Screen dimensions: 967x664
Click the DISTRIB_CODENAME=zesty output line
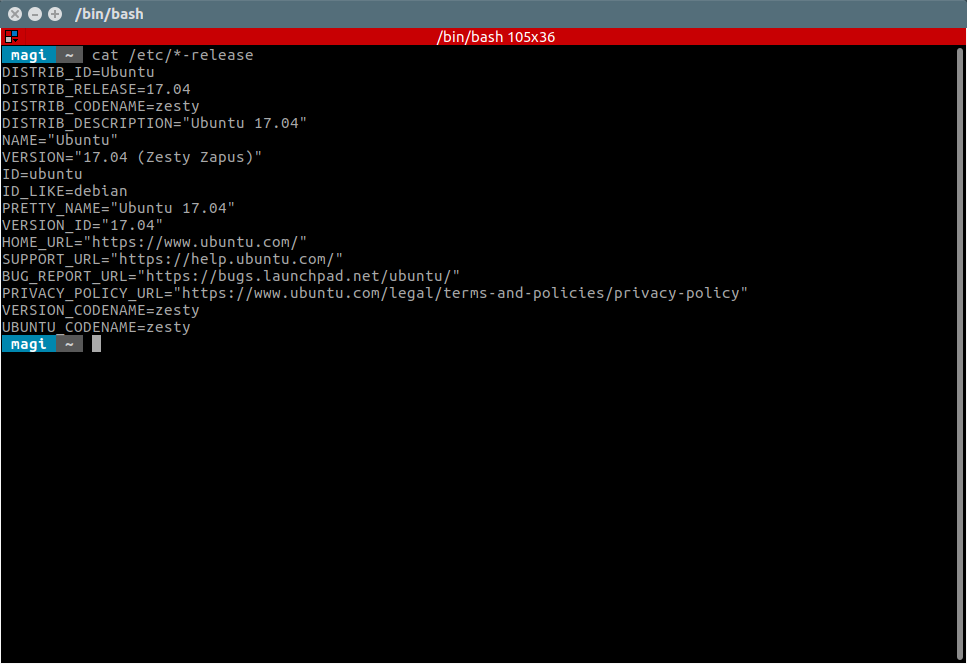101,106
